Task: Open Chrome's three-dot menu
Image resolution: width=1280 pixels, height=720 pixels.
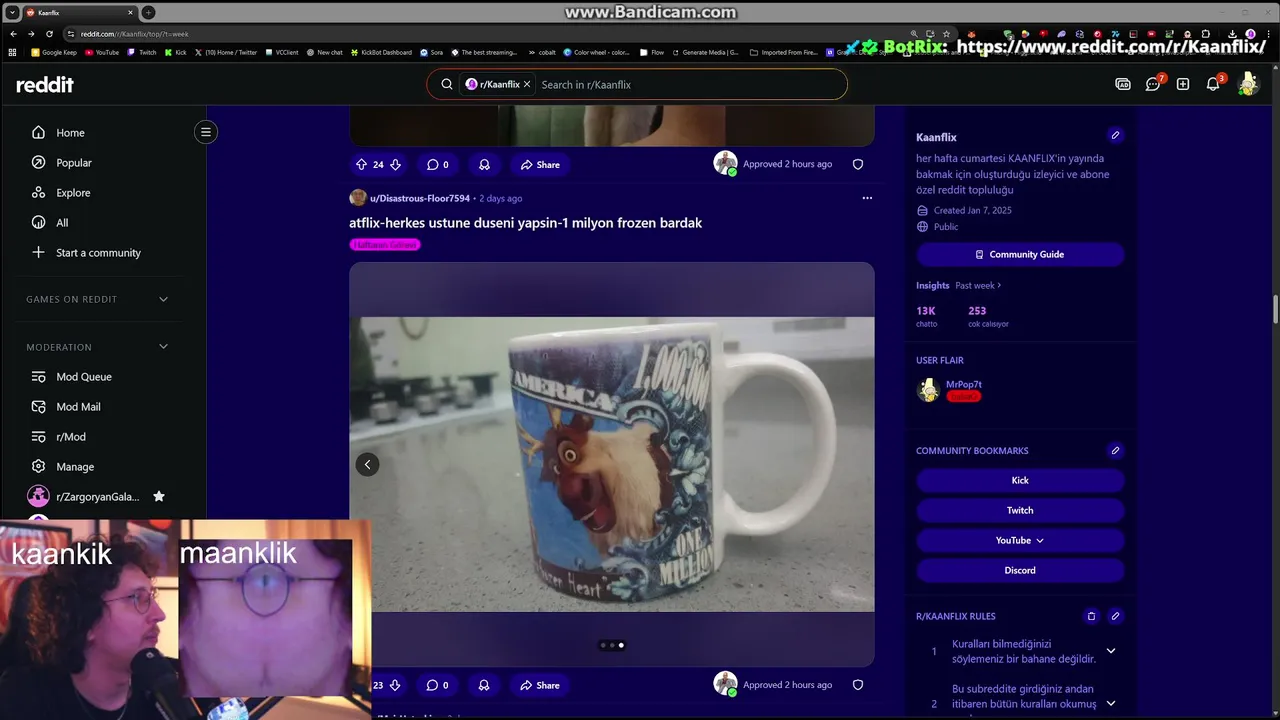Action: (x=1268, y=34)
